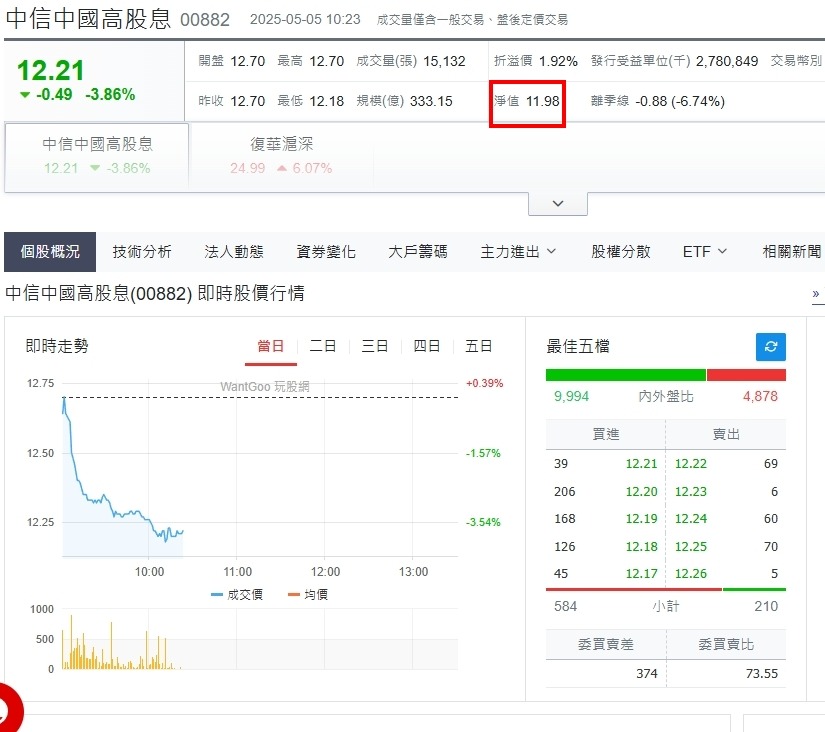Click the -3.86% change in the price header

click(110, 95)
